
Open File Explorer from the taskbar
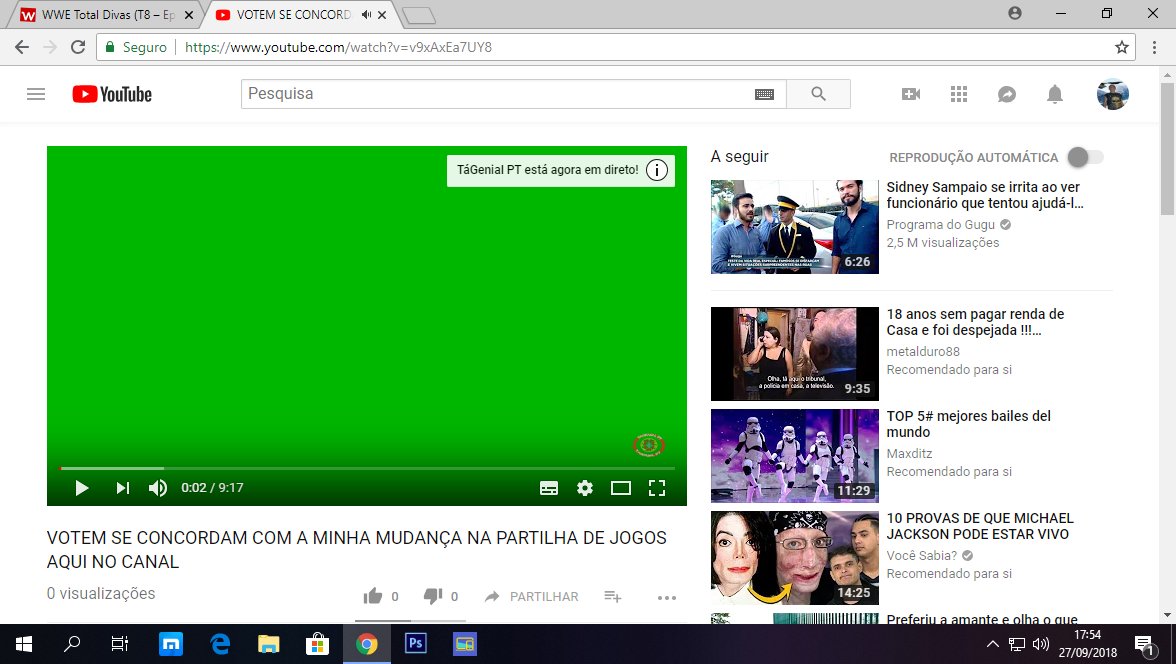tap(268, 644)
